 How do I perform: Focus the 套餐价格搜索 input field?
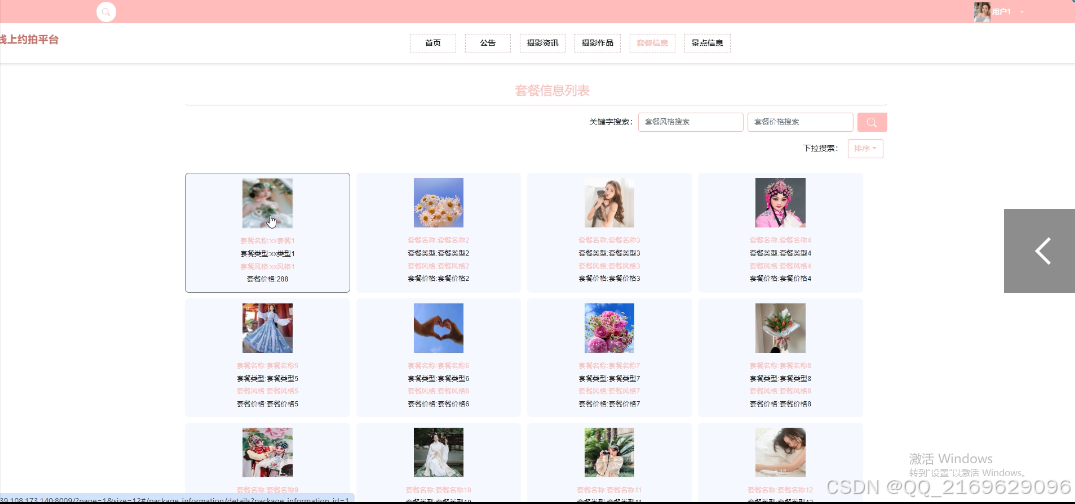click(x=800, y=122)
